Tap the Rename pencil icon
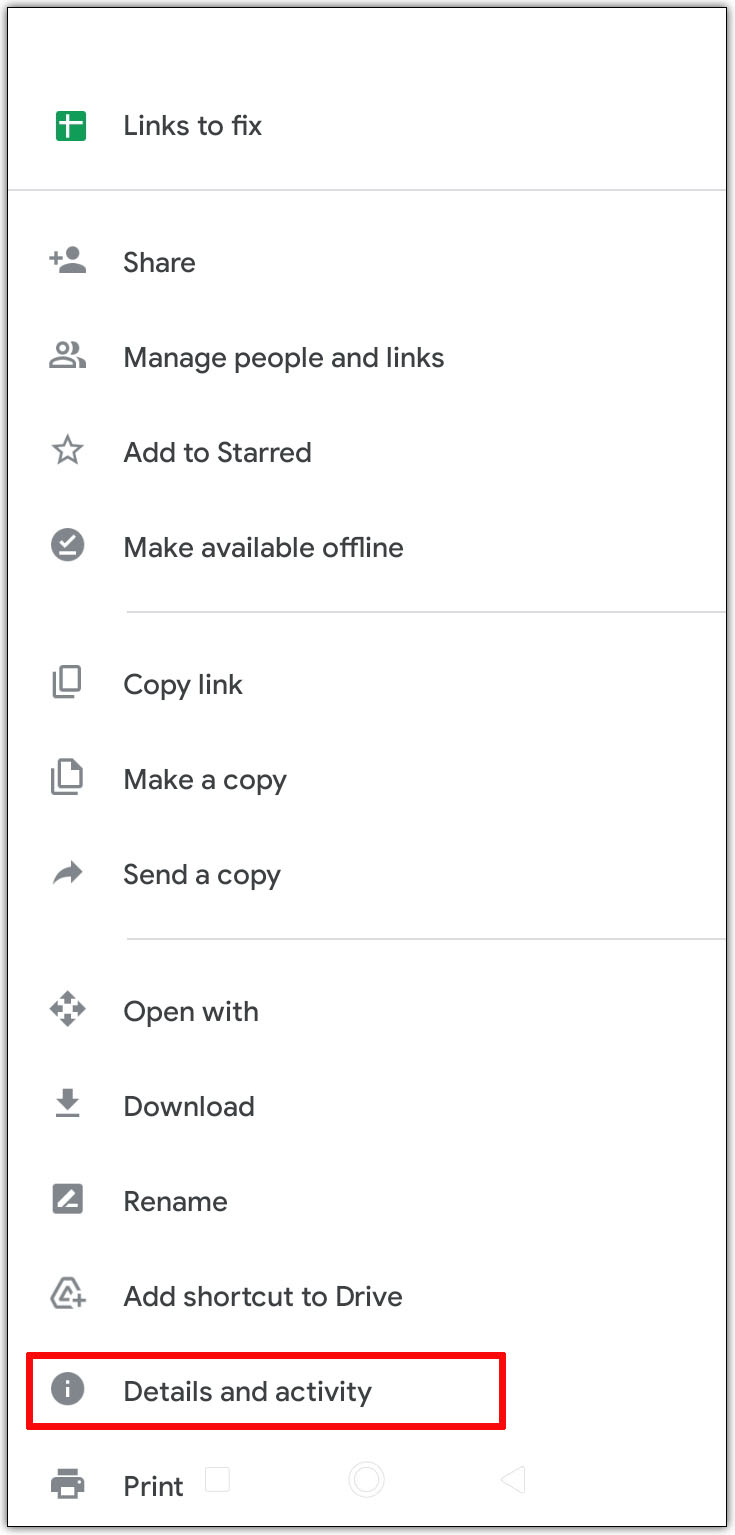The width and height of the screenshot is (735, 1535). (68, 1200)
